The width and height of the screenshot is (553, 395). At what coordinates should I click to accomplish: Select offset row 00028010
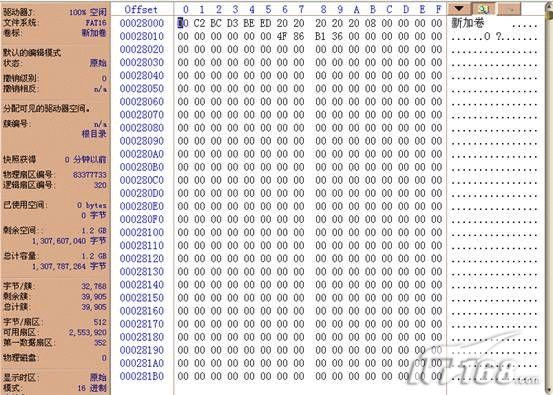142,36
